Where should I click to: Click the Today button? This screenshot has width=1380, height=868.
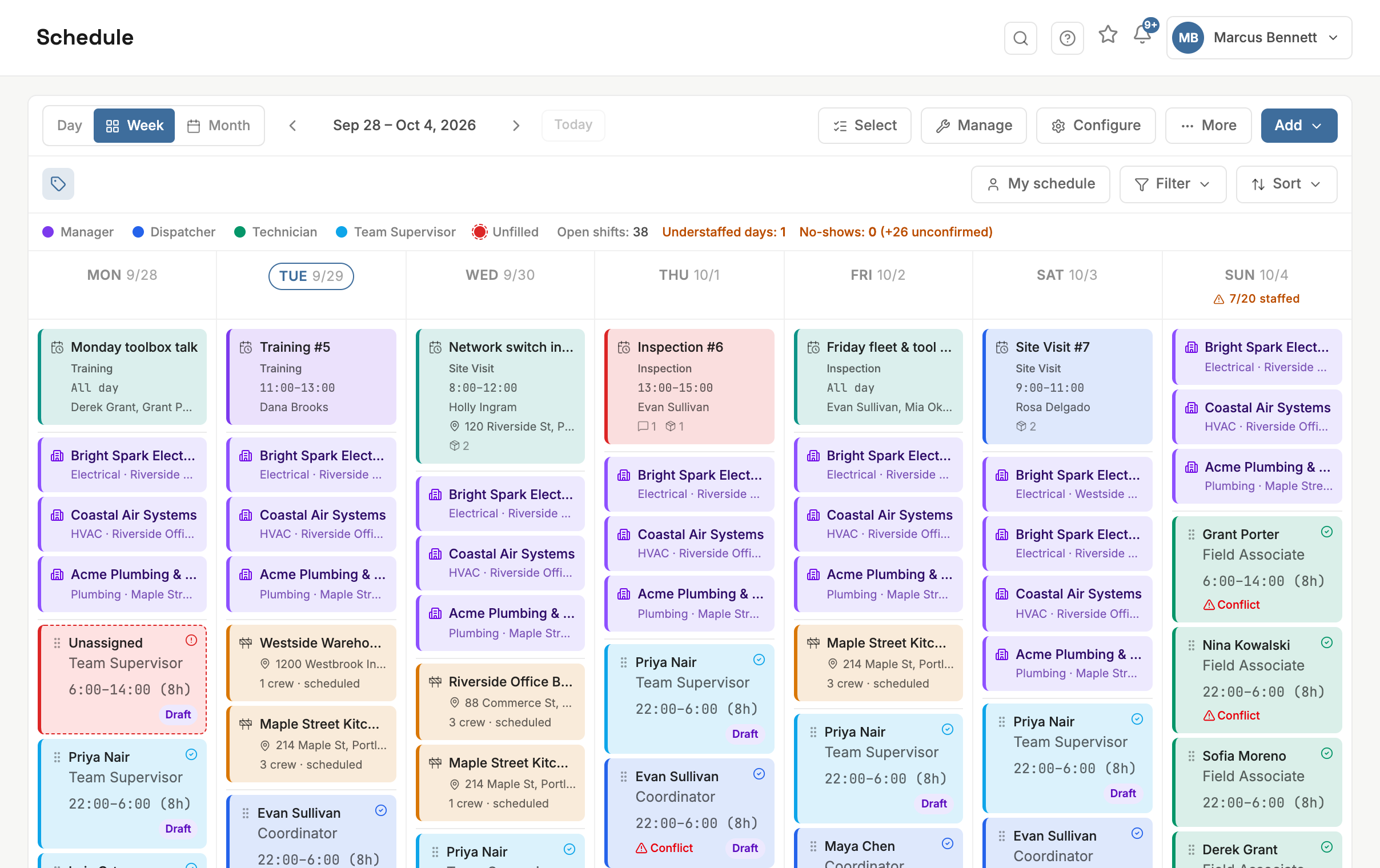coord(573,125)
